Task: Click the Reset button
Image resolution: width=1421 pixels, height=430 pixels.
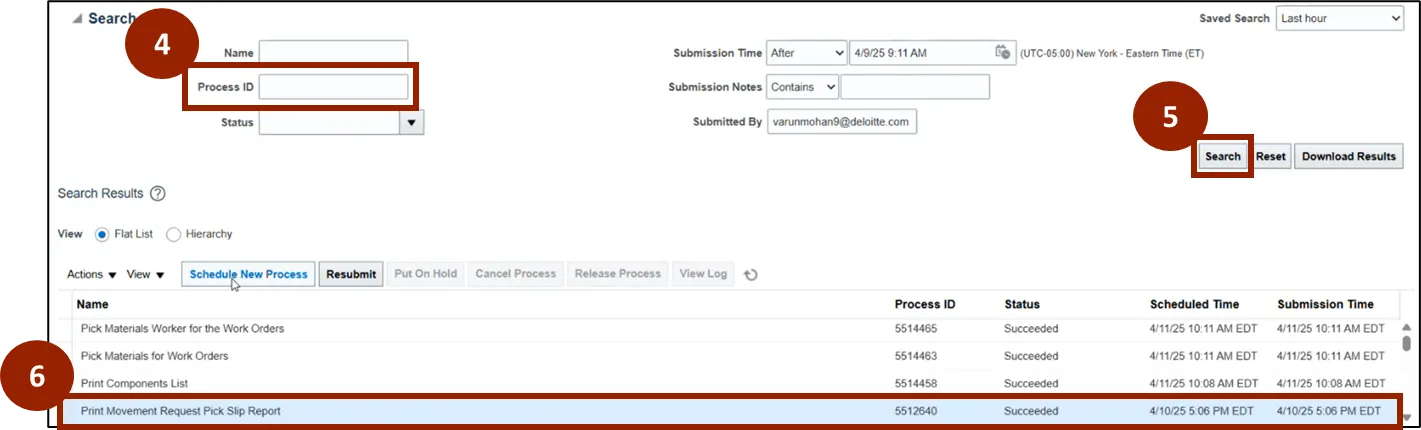Action: click(x=1271, y=157)
